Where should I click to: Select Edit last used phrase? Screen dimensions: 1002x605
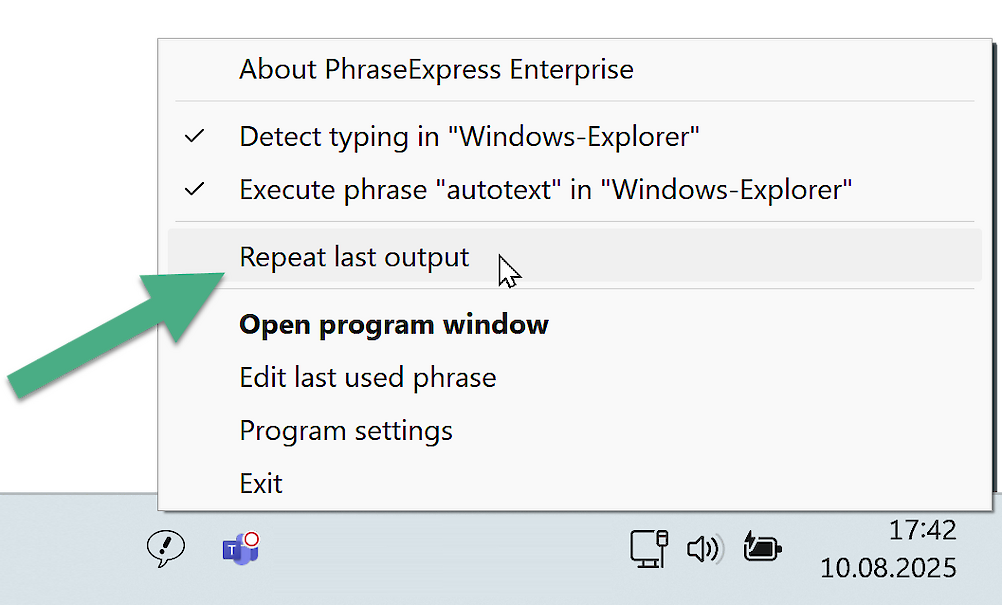point(367,377)
